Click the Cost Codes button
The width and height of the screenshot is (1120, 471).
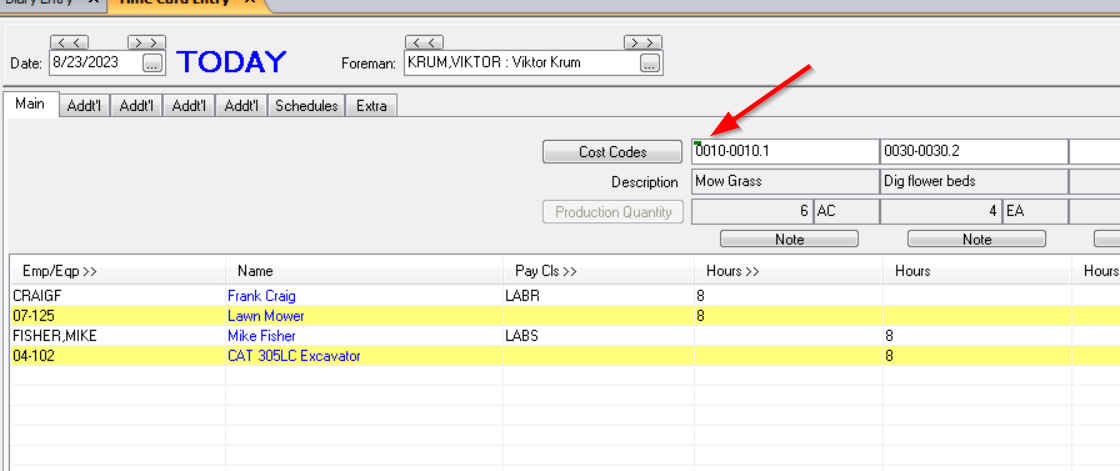tap(612, 152)
